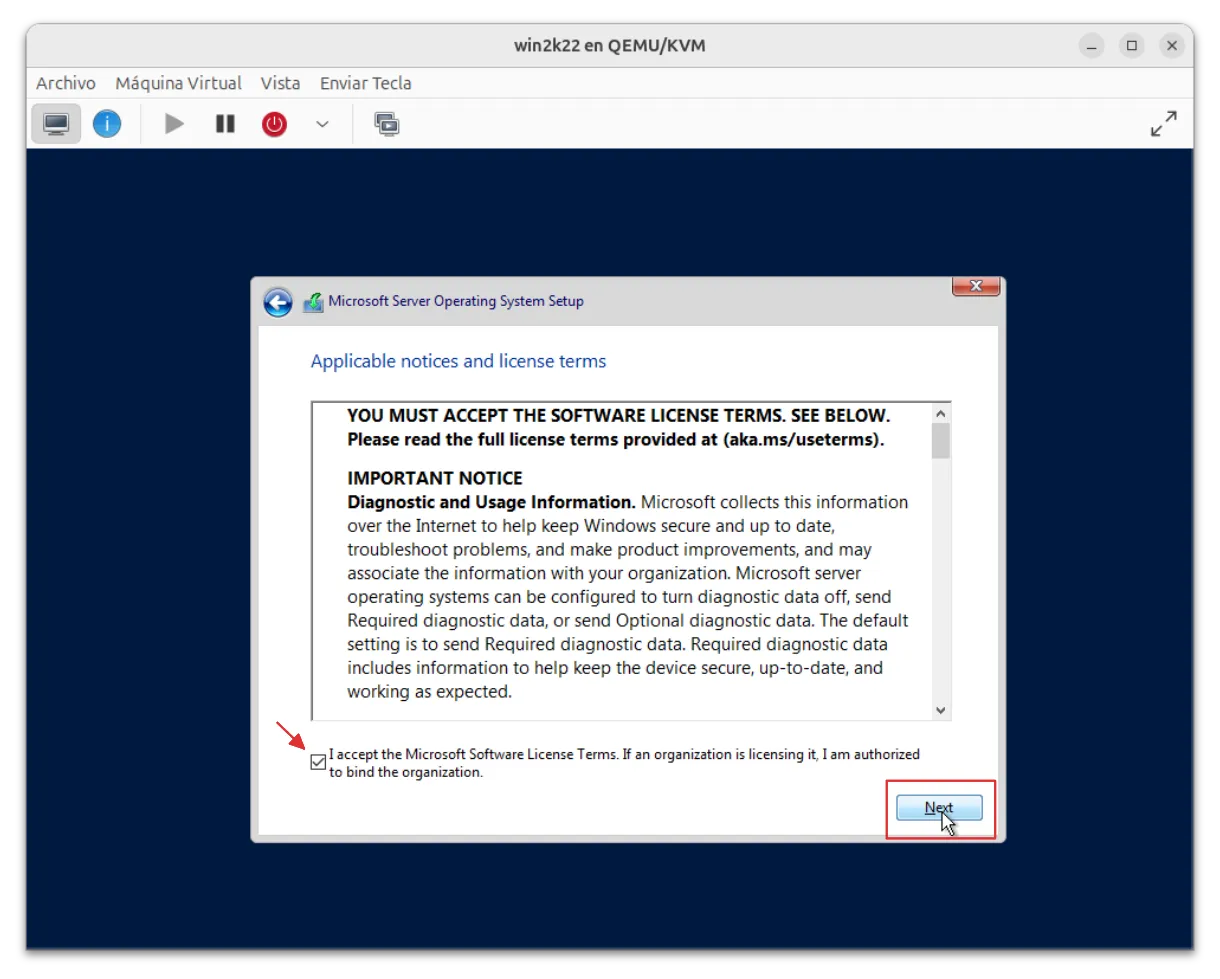This screenshot has height=979, width=1220.
Task: Click the license text scrollbar thumb
Action: coord(940,441)
